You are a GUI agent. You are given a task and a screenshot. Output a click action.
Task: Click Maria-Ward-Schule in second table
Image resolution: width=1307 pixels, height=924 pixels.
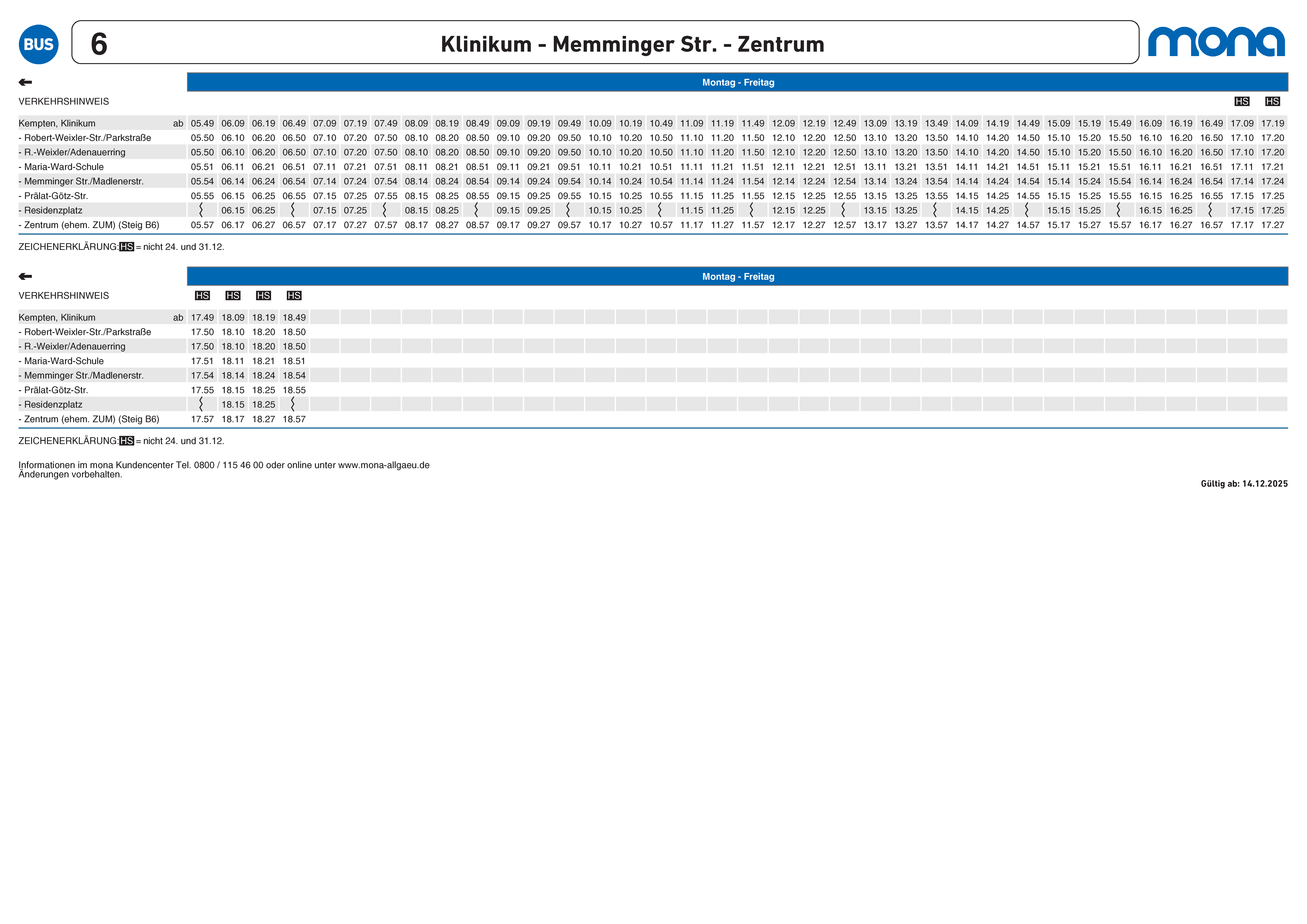61,361
